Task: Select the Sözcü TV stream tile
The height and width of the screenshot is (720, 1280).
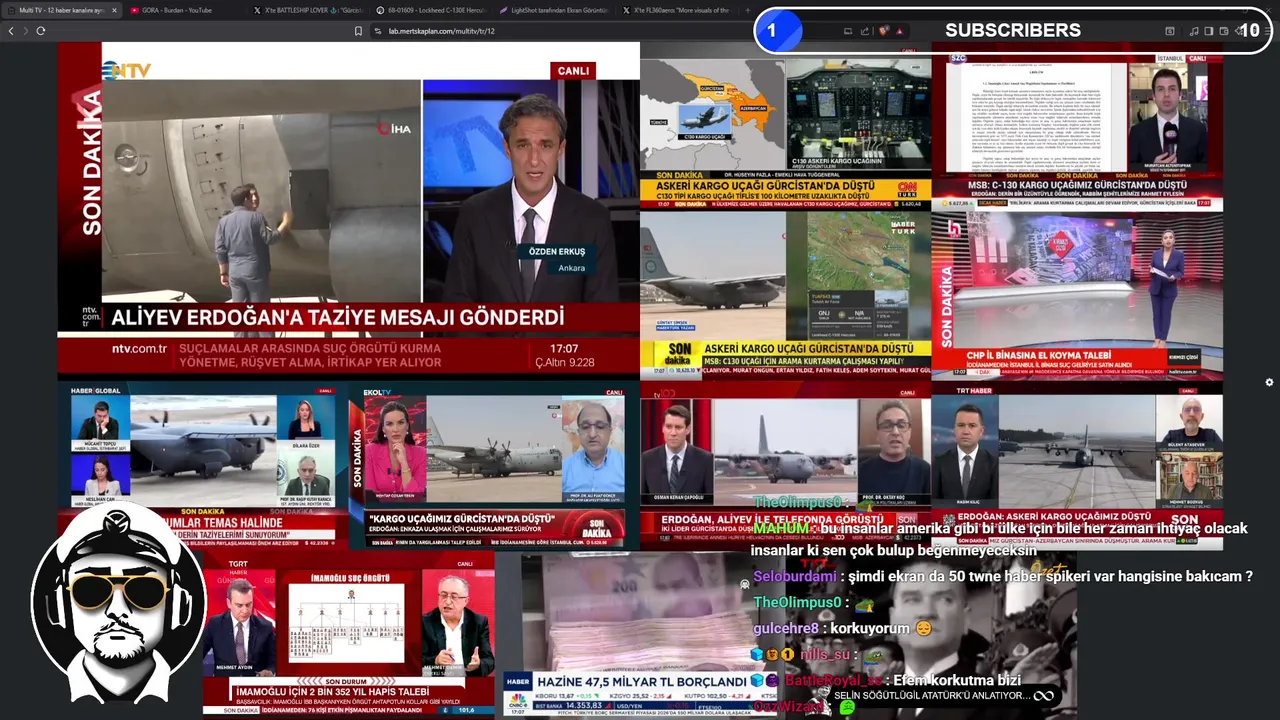Action: click(1077, 126)
